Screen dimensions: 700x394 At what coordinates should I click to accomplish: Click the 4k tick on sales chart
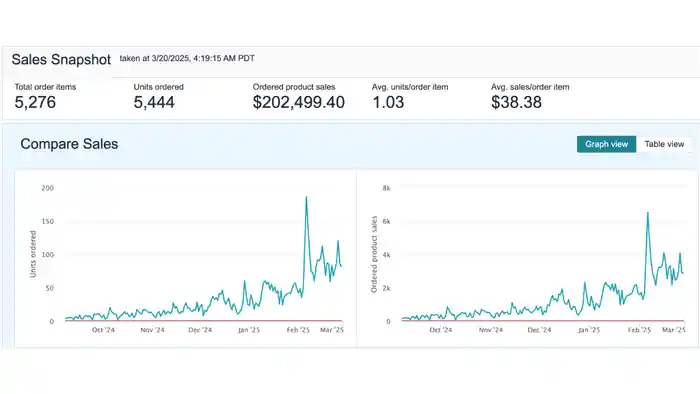[386, 255]
